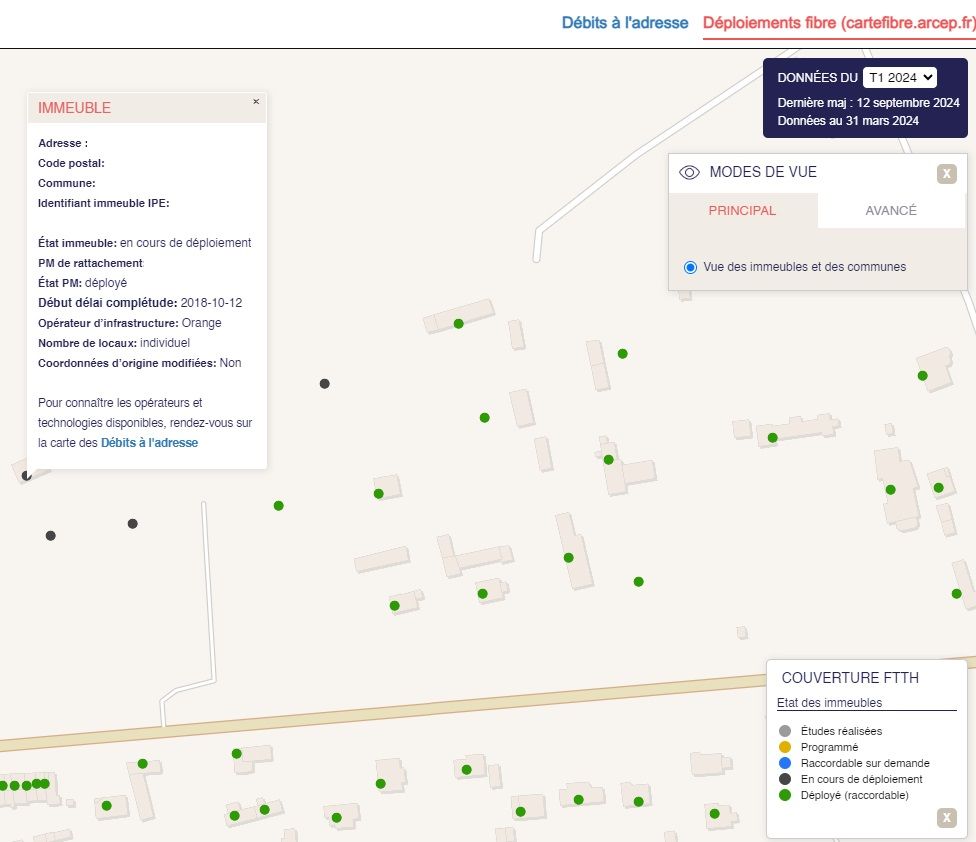The height and width of the screenshot is (842, 976).
Task: Hide the COUVERTURE FTTH legend panel
Action: 946,818
